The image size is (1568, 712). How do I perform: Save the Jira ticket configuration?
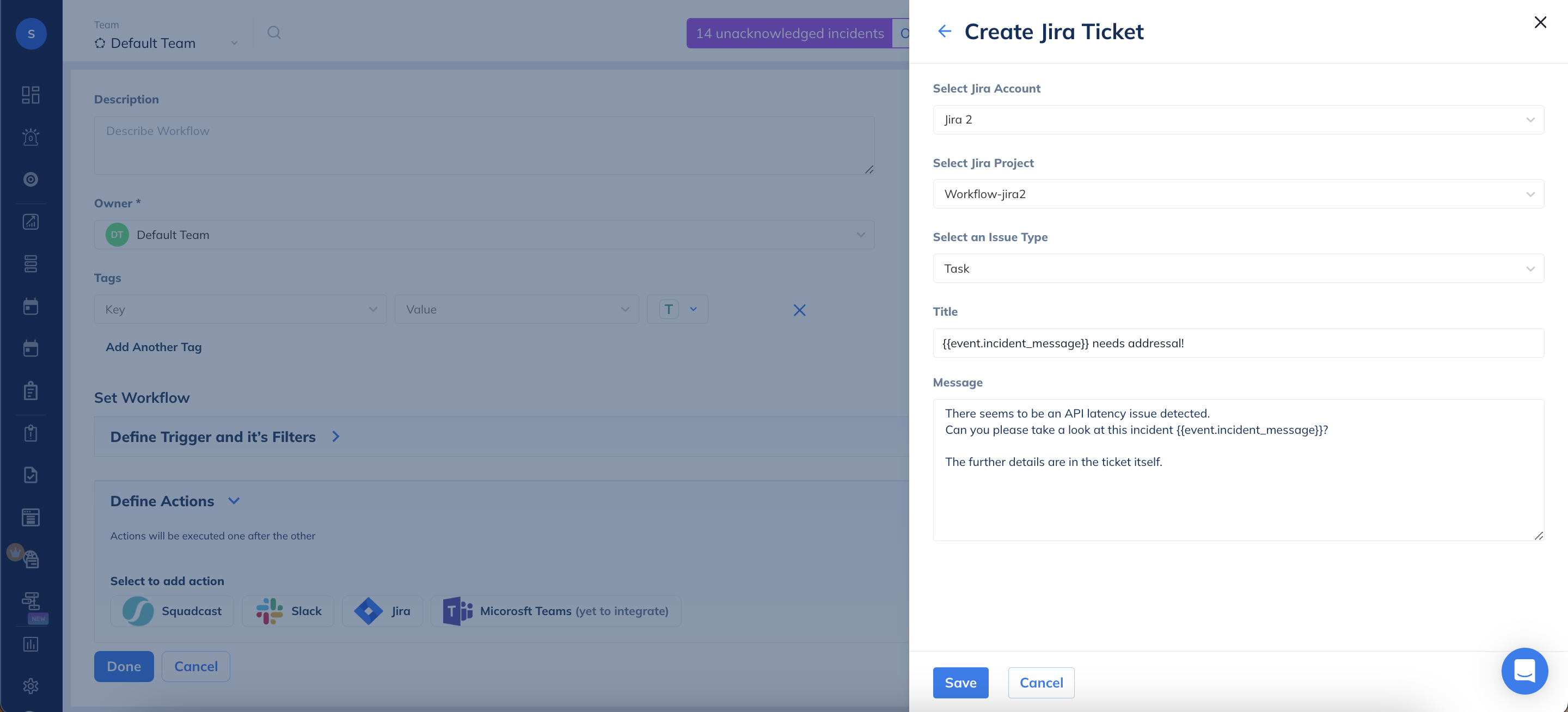pos(960,683)
